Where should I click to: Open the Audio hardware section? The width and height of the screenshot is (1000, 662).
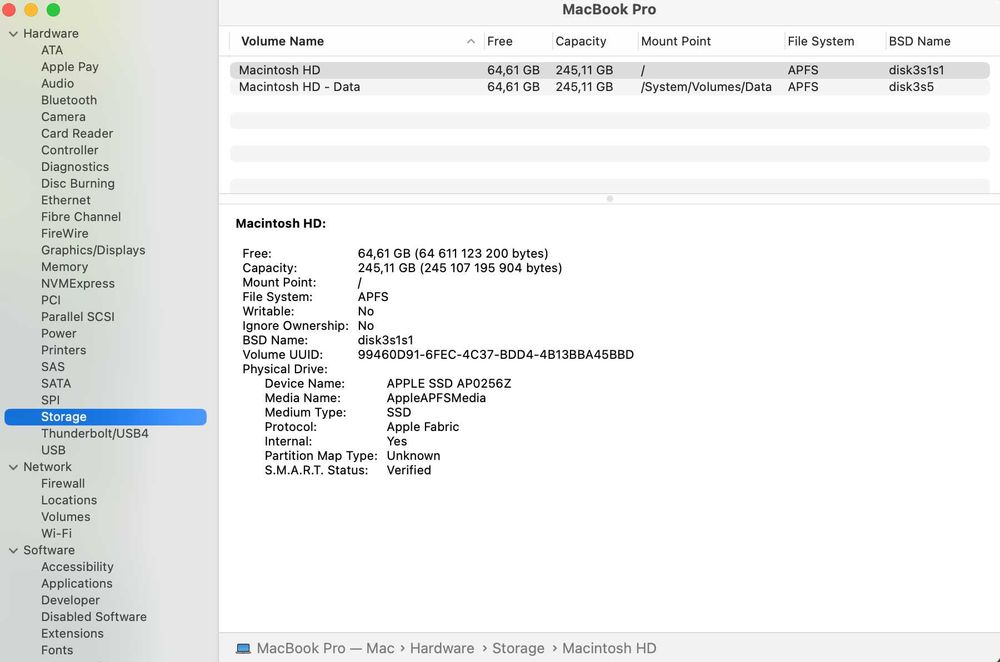coord(57,84)
